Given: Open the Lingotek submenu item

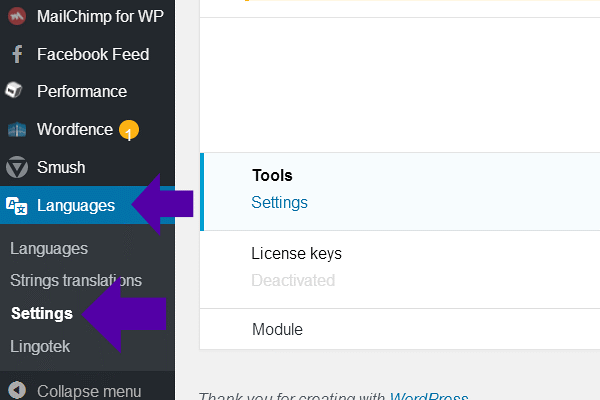Looking at the screenshot, I should coord(40,345).
